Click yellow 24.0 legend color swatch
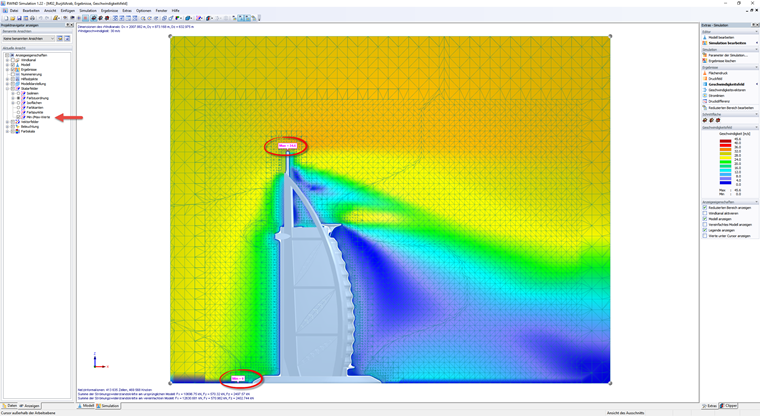The image size is (760, 416). (725, 160)
